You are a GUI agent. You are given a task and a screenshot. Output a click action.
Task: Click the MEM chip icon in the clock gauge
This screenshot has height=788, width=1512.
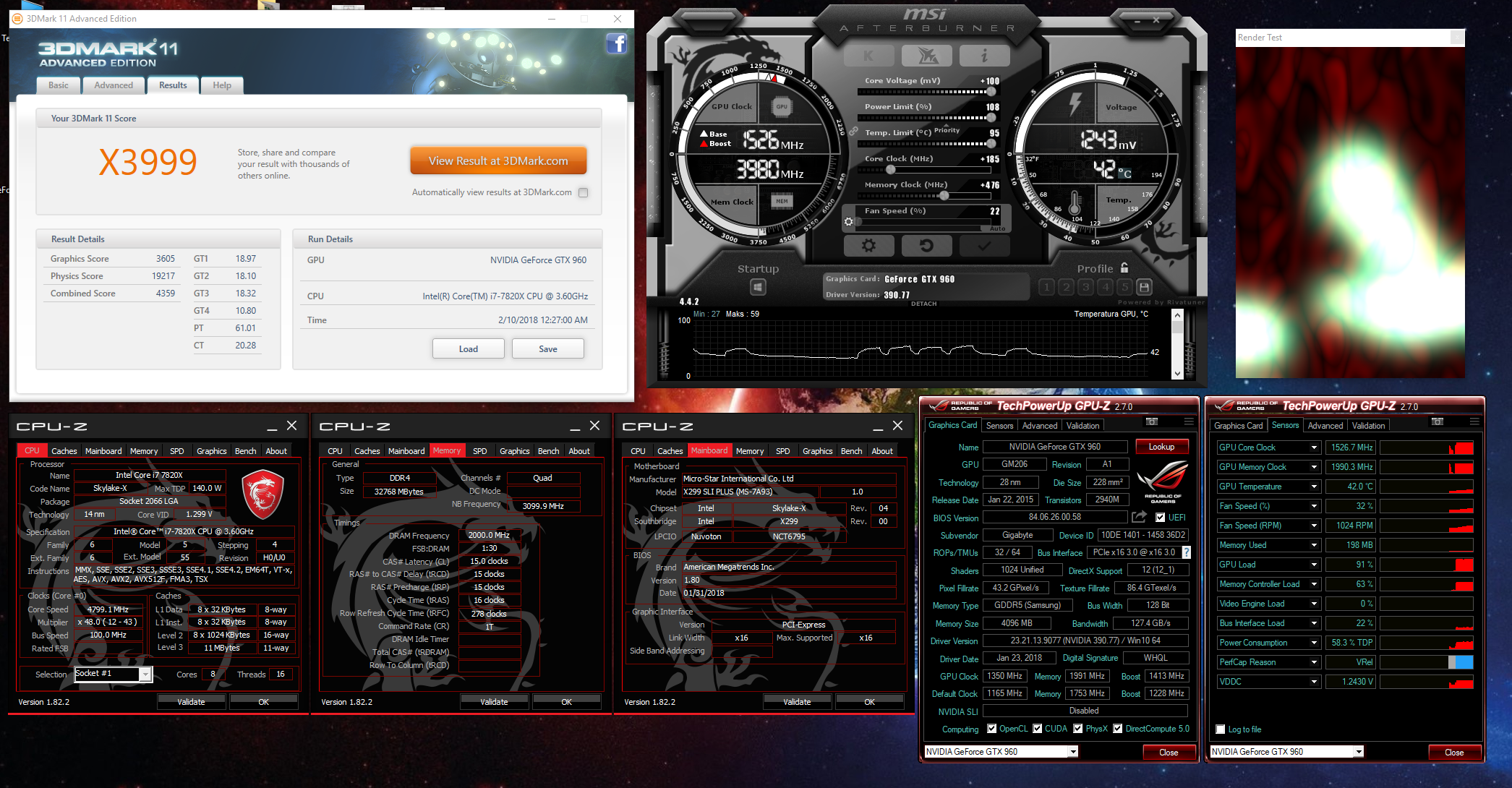[x=782, y=201]
